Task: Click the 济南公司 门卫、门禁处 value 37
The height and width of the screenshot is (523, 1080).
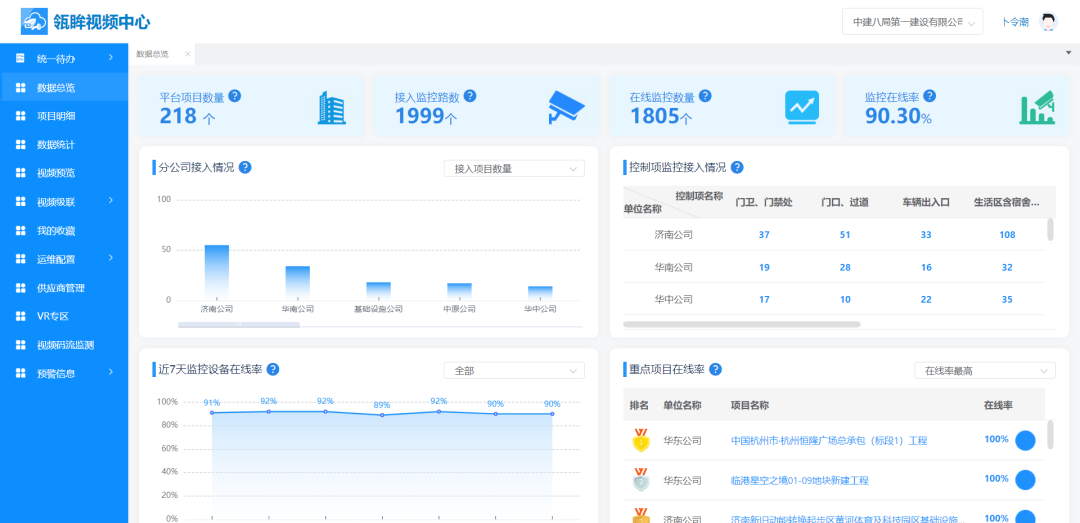Action: point(764,235)
